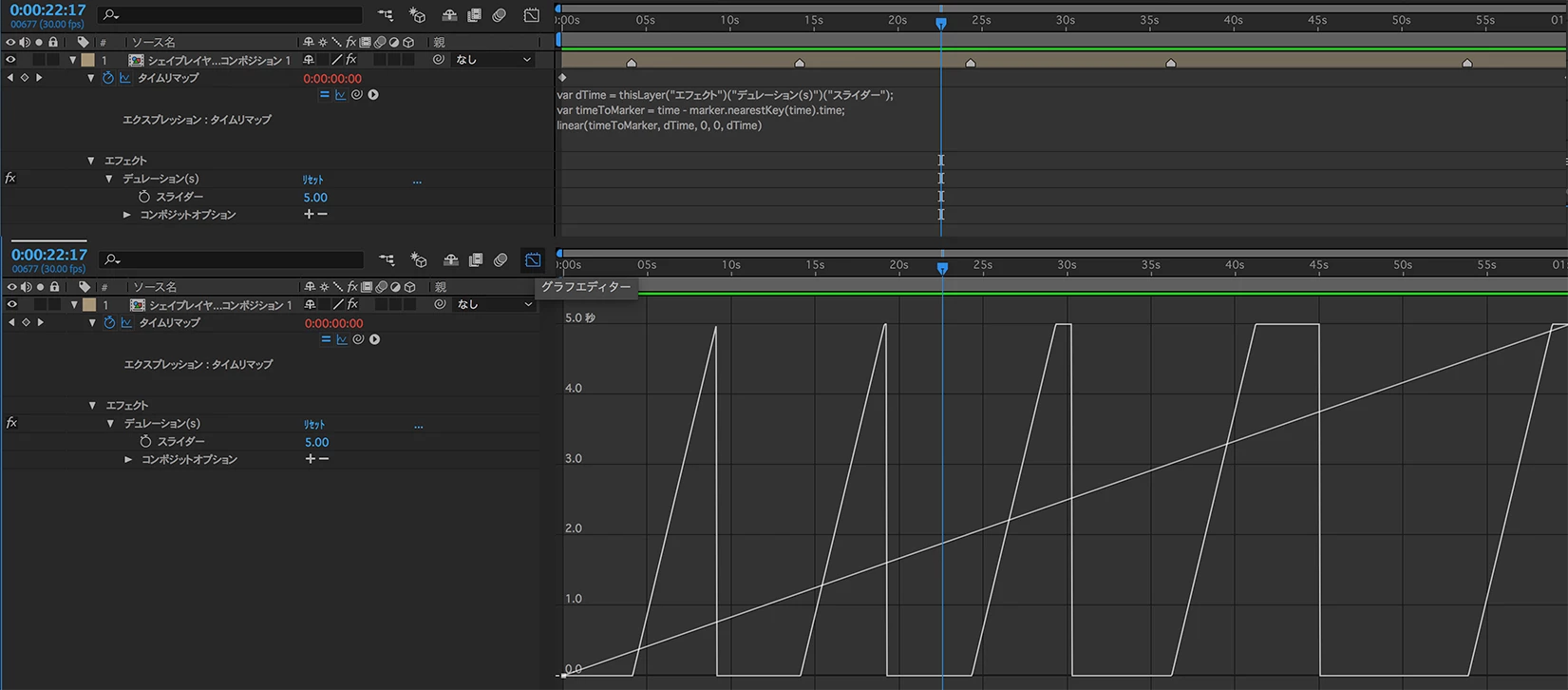The image size is (1568, 690).
Task: Toggle Draft 3D in lower graph panel
Action: click(419, 259)
